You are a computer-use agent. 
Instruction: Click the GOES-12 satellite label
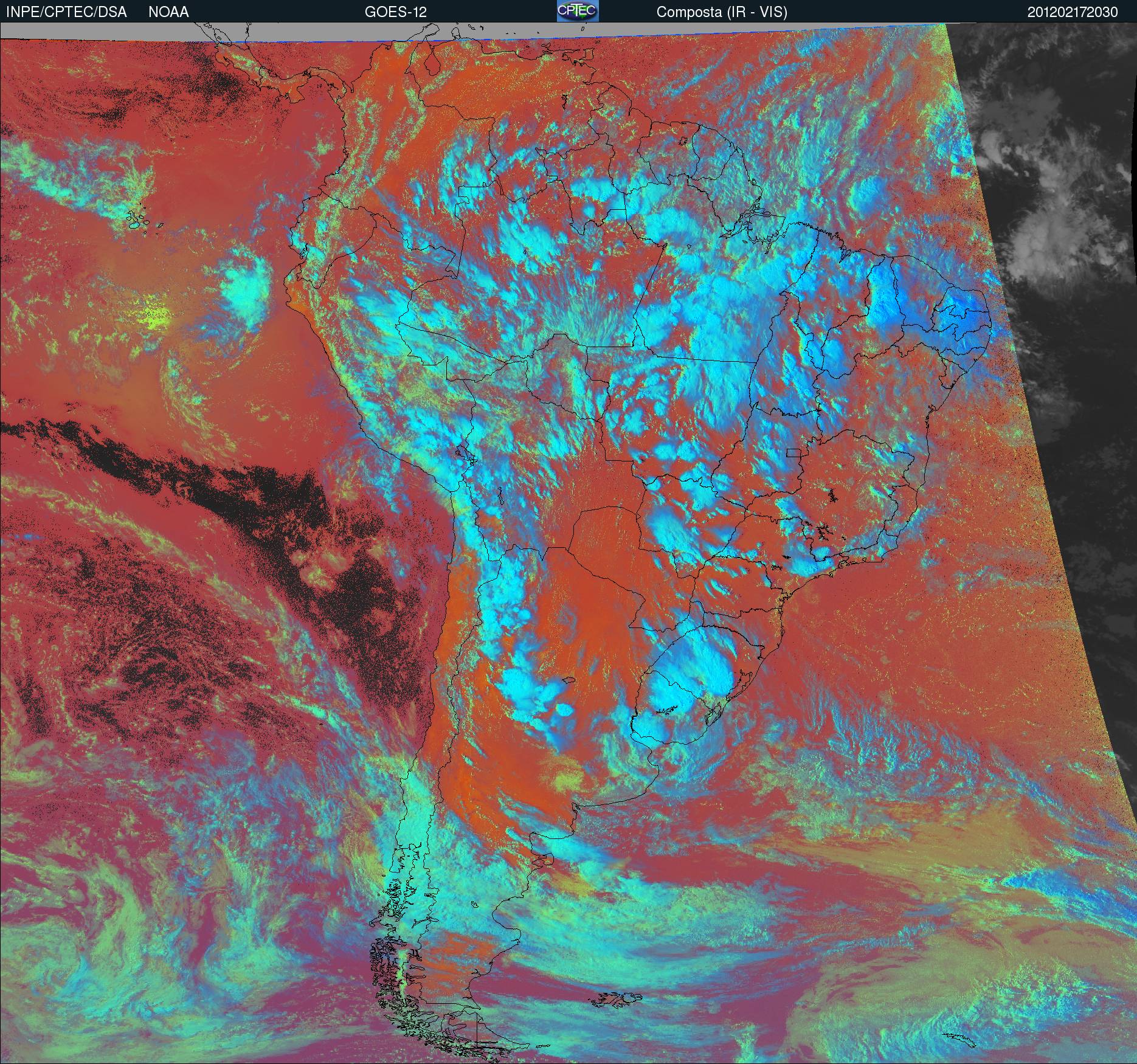click(396, 12)
